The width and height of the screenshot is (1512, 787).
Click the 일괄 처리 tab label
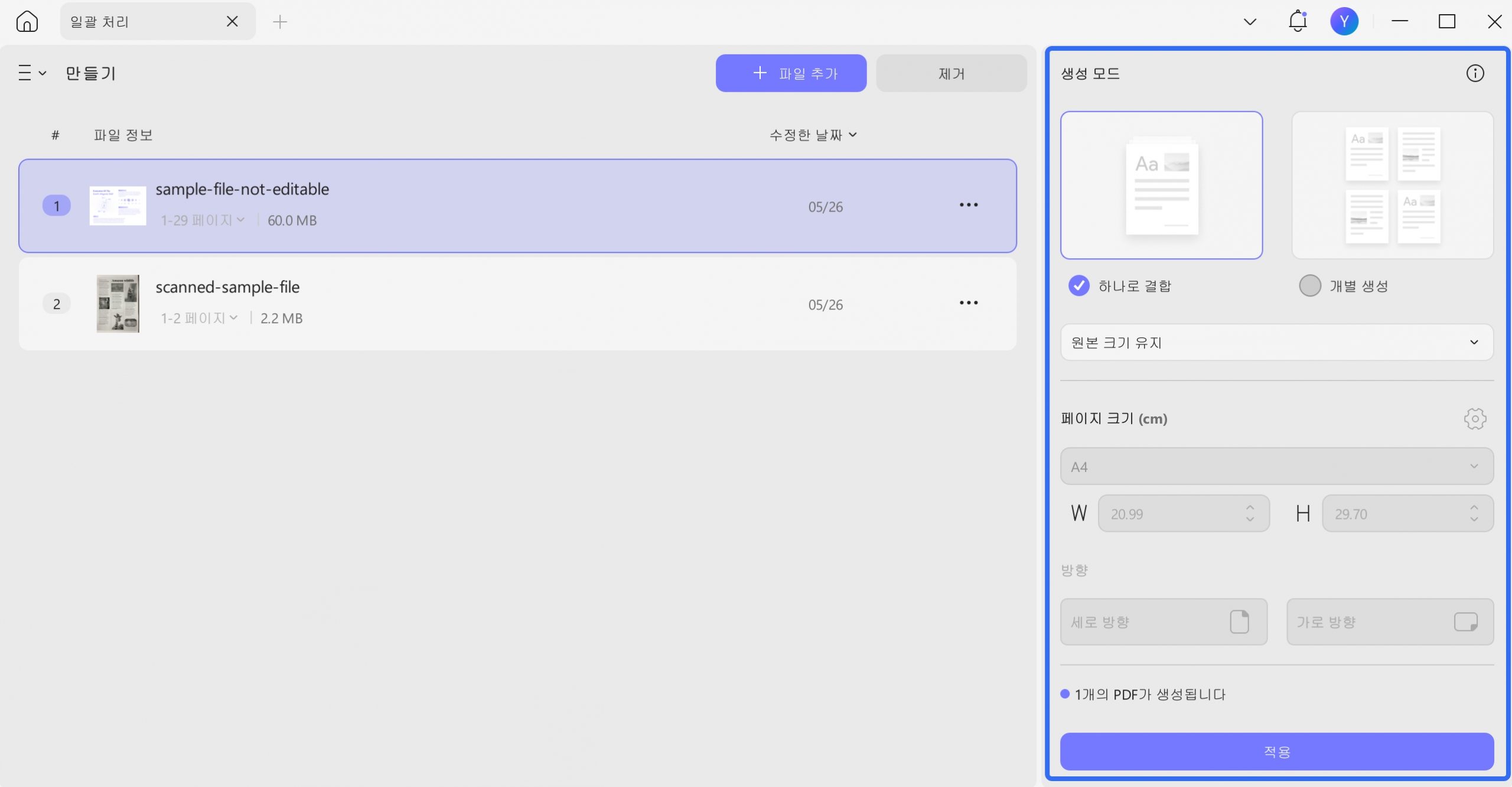tap(99, 22)
